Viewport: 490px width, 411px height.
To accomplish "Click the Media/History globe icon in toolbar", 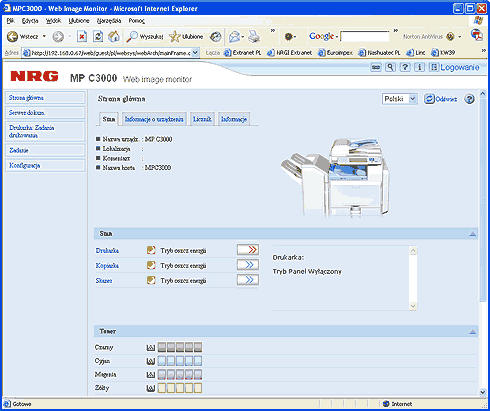I will (216, 36).
